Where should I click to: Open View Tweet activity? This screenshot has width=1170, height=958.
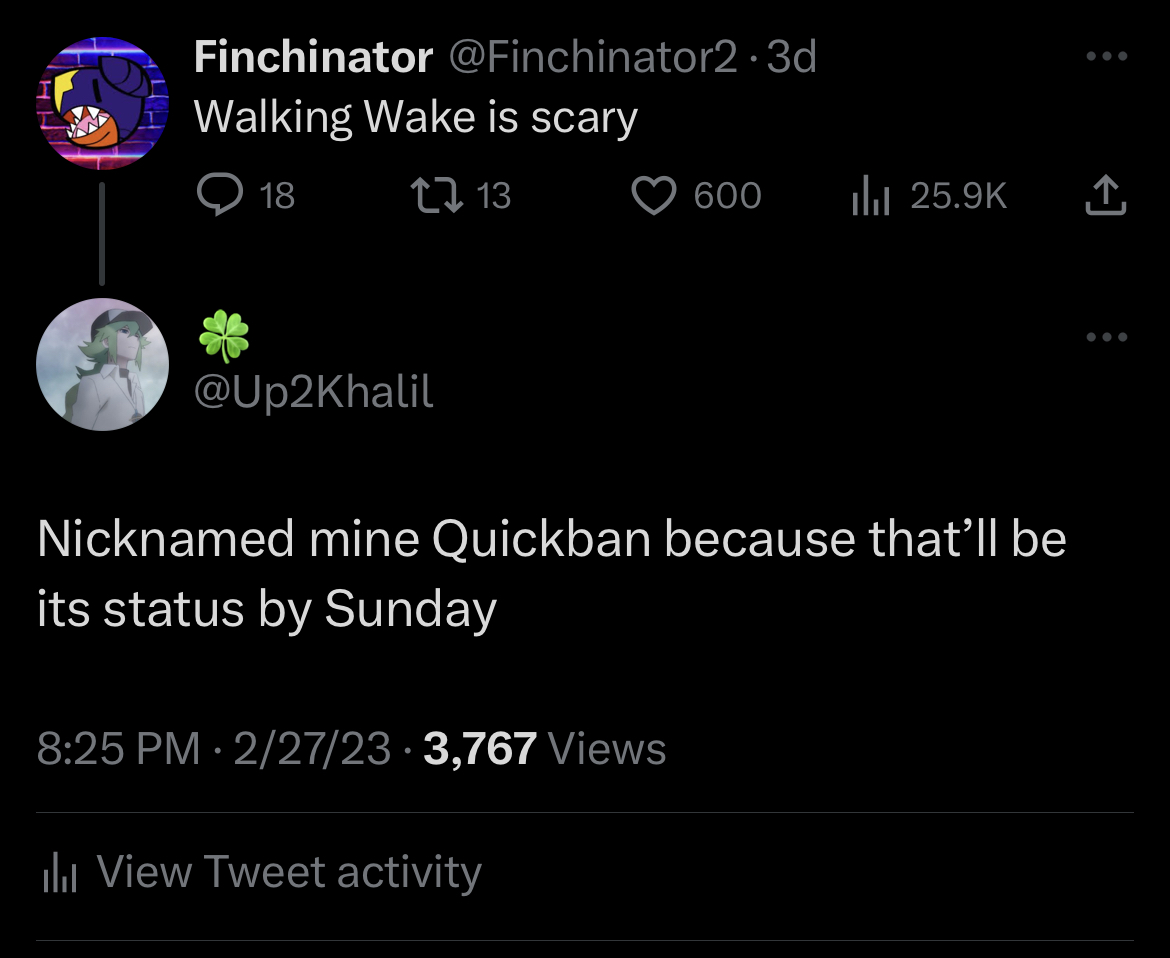[x=289, y=872]
